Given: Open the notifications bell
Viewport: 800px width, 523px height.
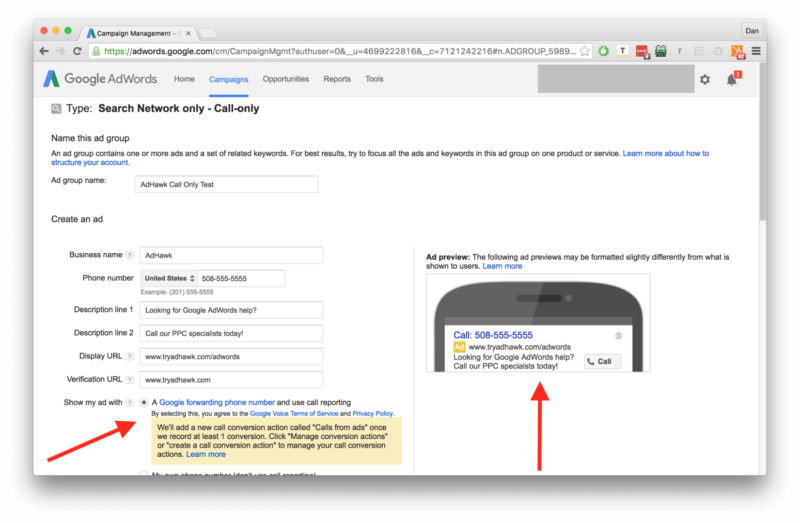Looking at the screenshot, I should (732, 79).
